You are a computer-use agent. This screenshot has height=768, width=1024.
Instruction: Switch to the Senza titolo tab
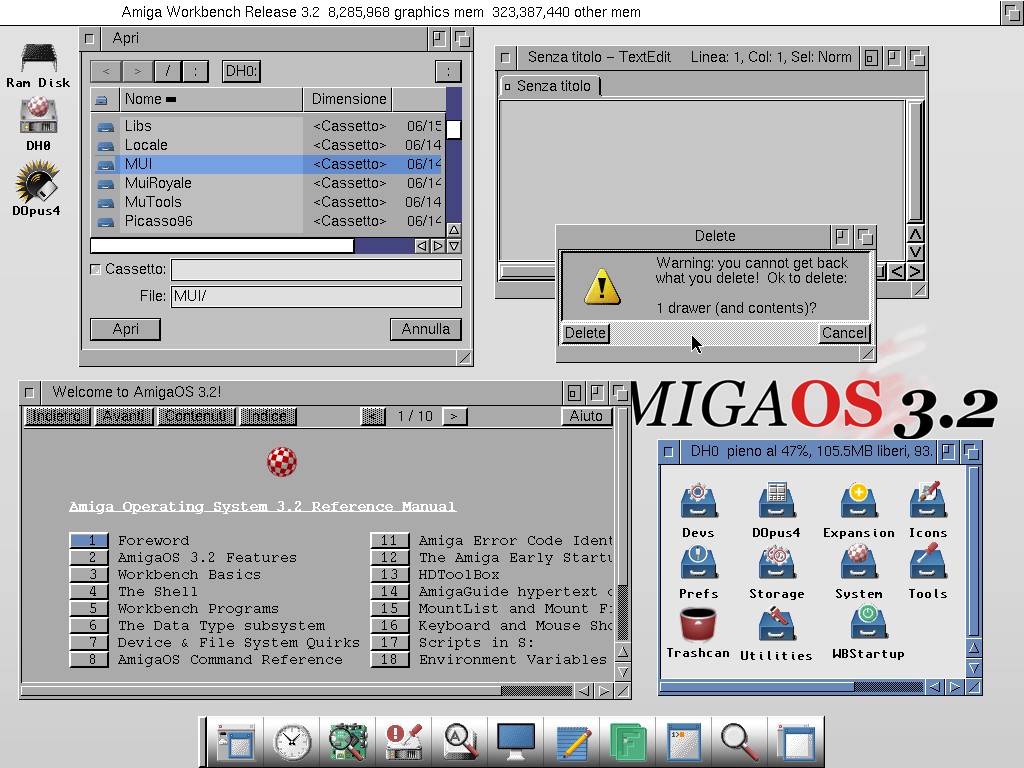pyautogui.click(x=550, y=86)
